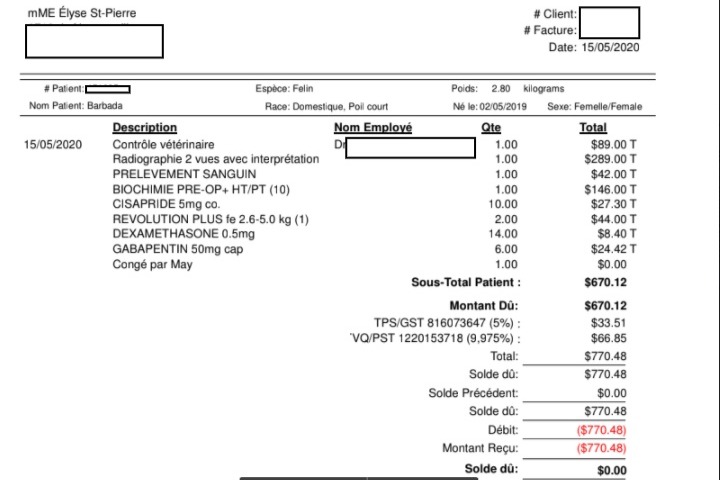The image size is (720, 480).
Task: Select the 'Congé par May' line
Action: click(152, 265)
